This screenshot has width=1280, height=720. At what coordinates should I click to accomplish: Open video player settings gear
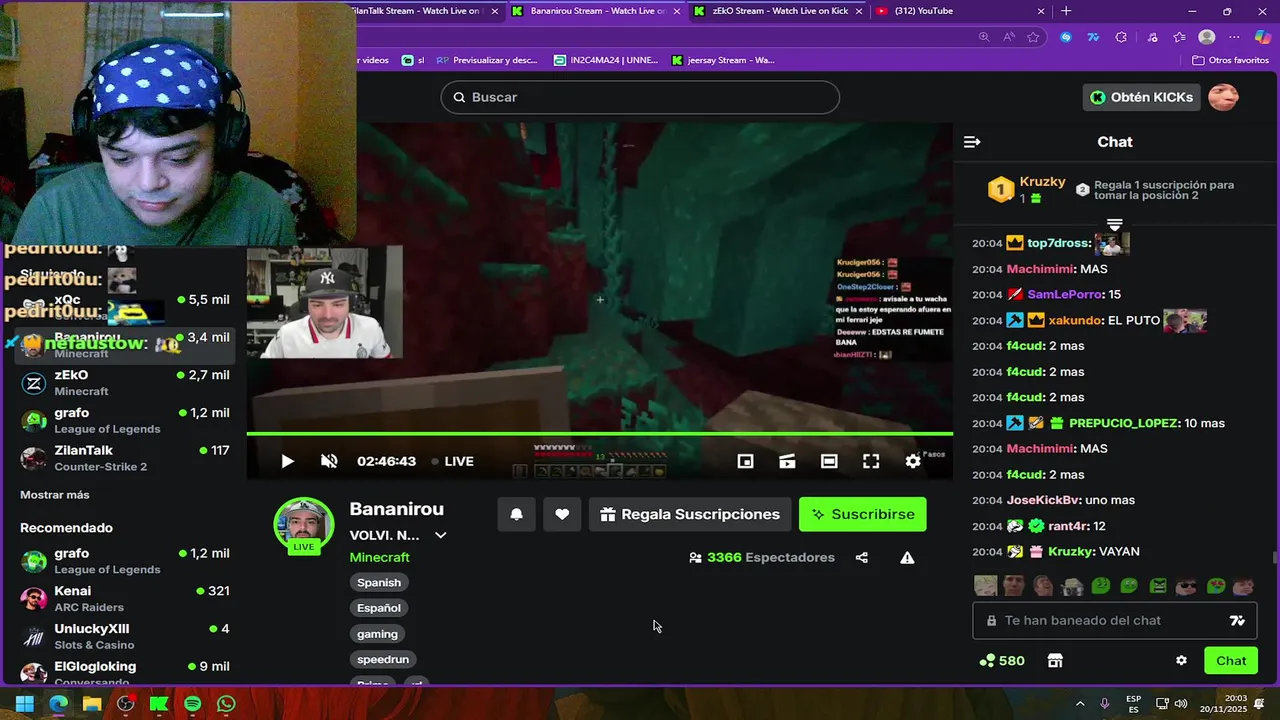click(913, 461)
